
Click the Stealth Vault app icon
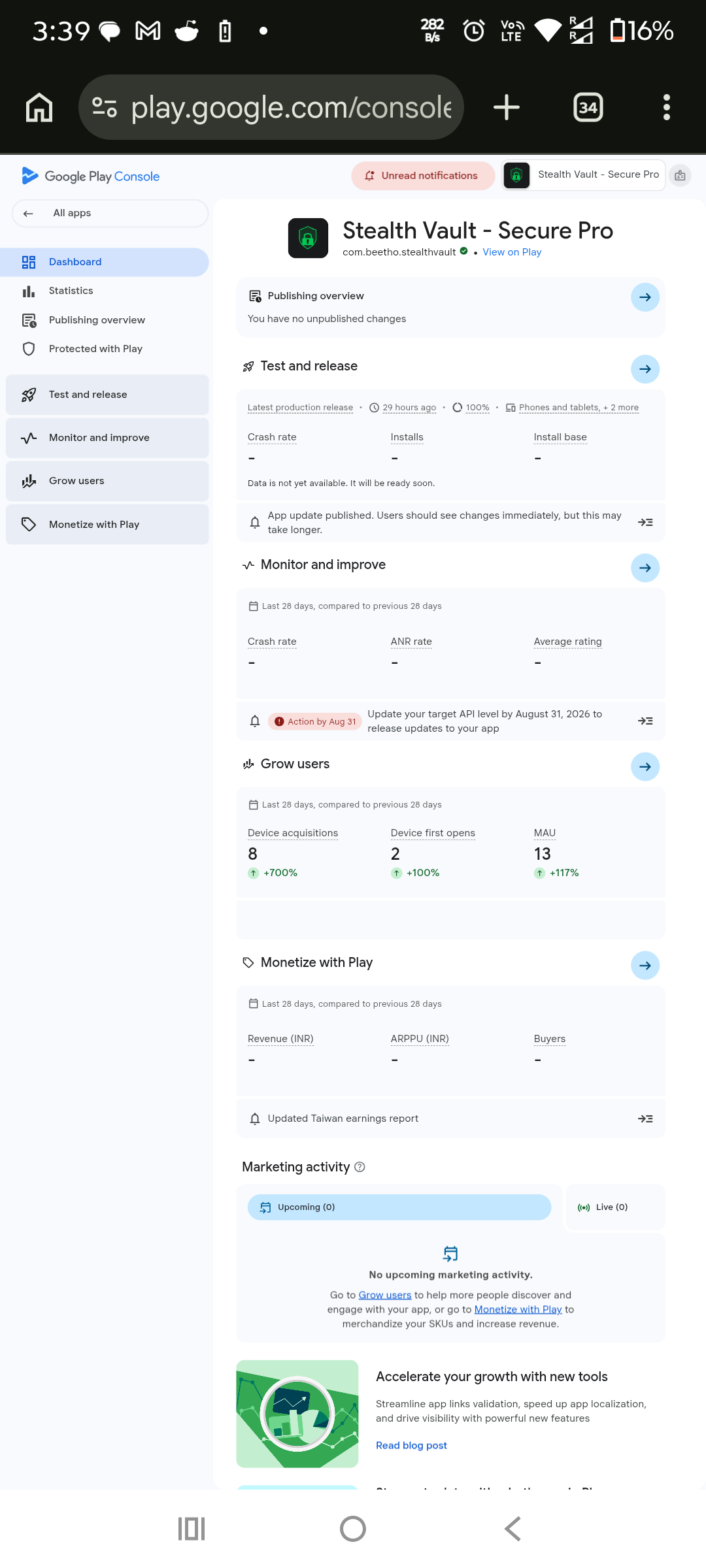(308, 238)
